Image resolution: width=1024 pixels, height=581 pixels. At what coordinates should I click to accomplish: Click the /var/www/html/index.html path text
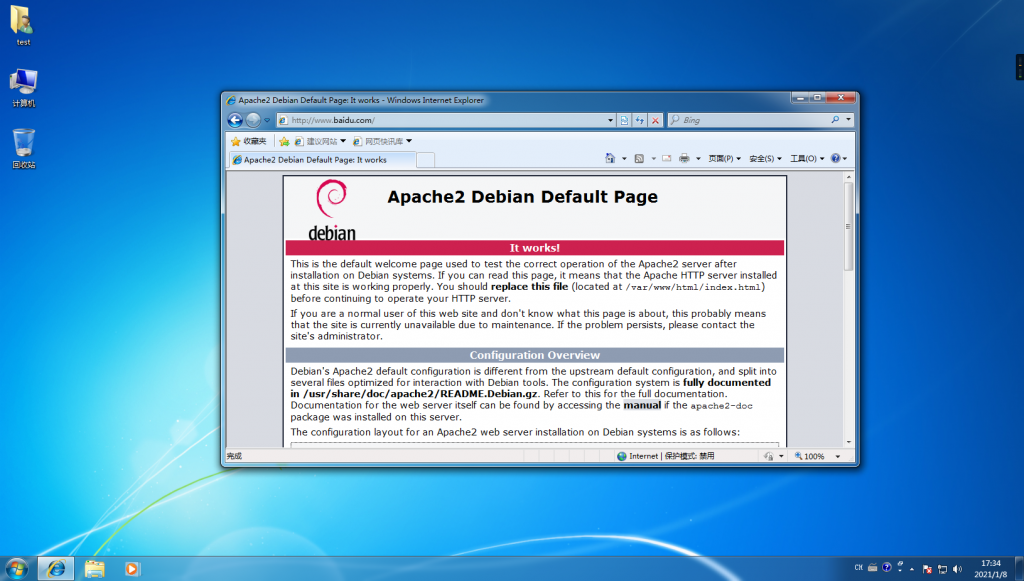tap(693, 287)
